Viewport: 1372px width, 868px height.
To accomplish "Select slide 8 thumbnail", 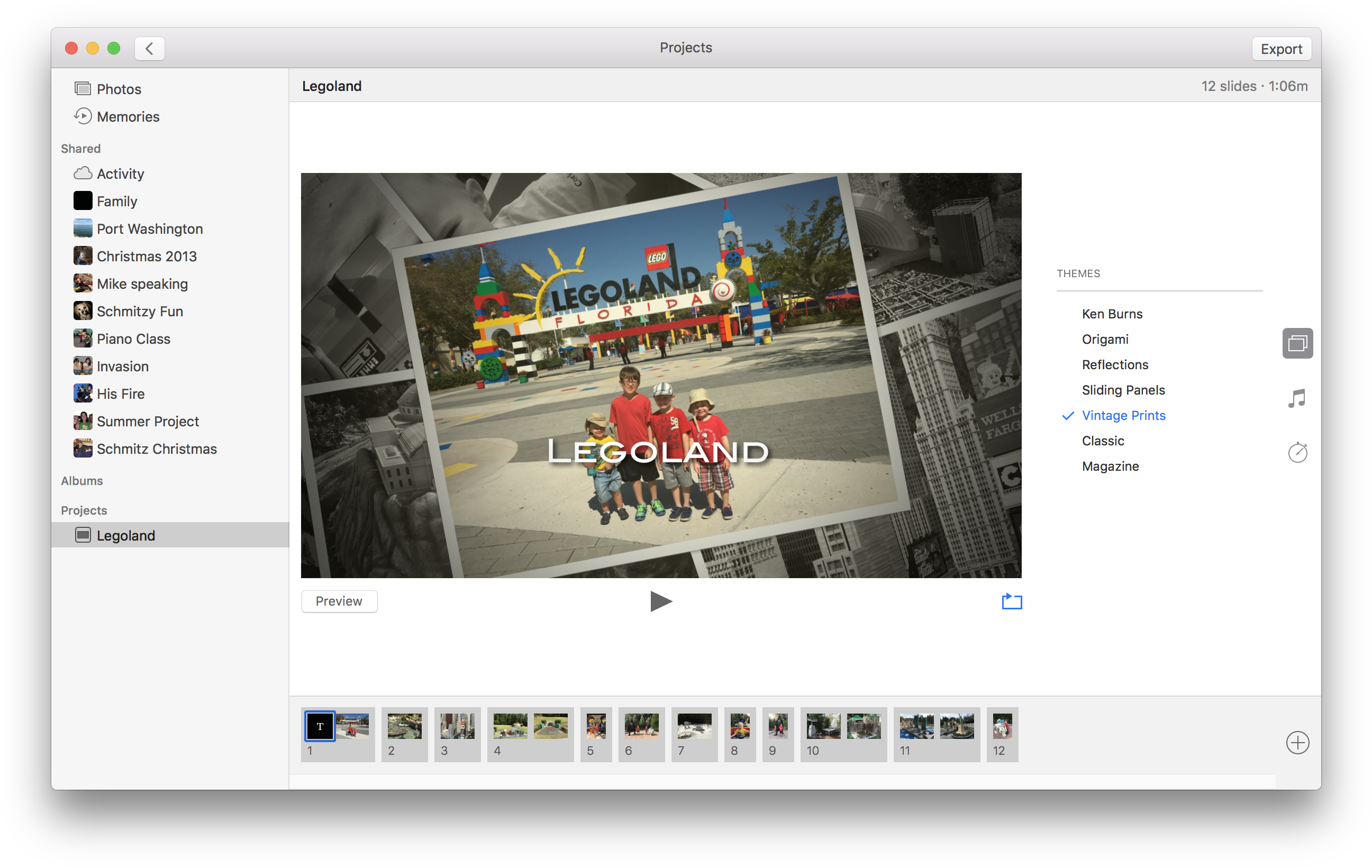I will 740,726.
